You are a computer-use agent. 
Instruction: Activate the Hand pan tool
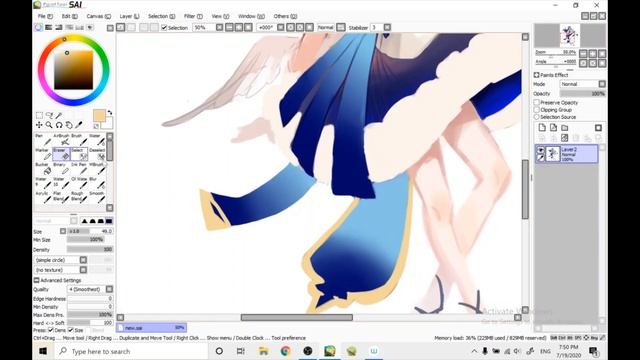69,125
